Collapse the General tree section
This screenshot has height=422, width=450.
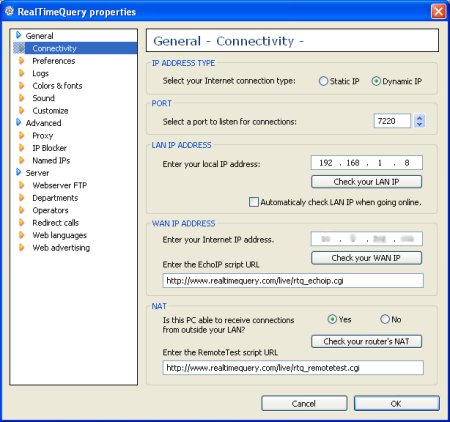19,35
